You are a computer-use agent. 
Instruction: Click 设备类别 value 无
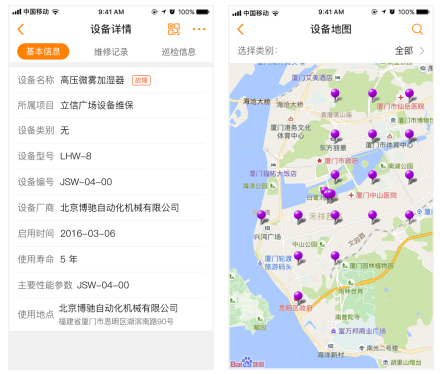pyautogui.click(x=65, y=131)
